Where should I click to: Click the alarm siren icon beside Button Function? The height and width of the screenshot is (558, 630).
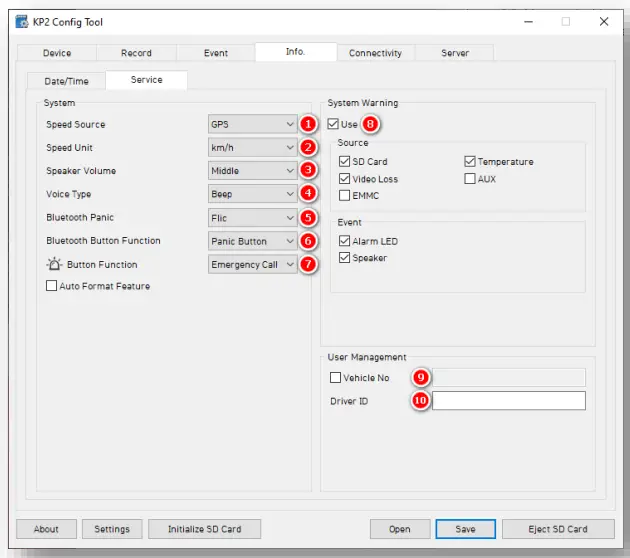pyautogui.click(x=54, y=264)
